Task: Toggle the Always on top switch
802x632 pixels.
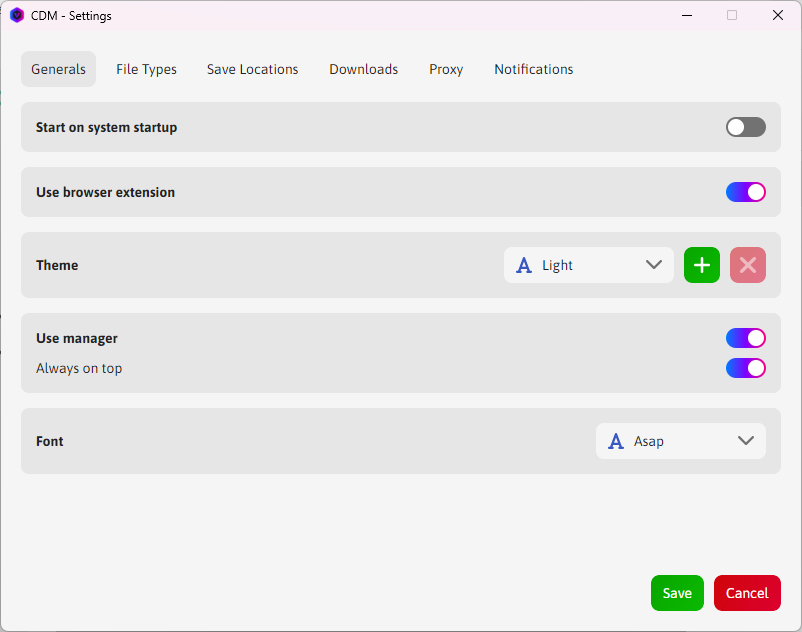Action: click(x=745, y=368)
